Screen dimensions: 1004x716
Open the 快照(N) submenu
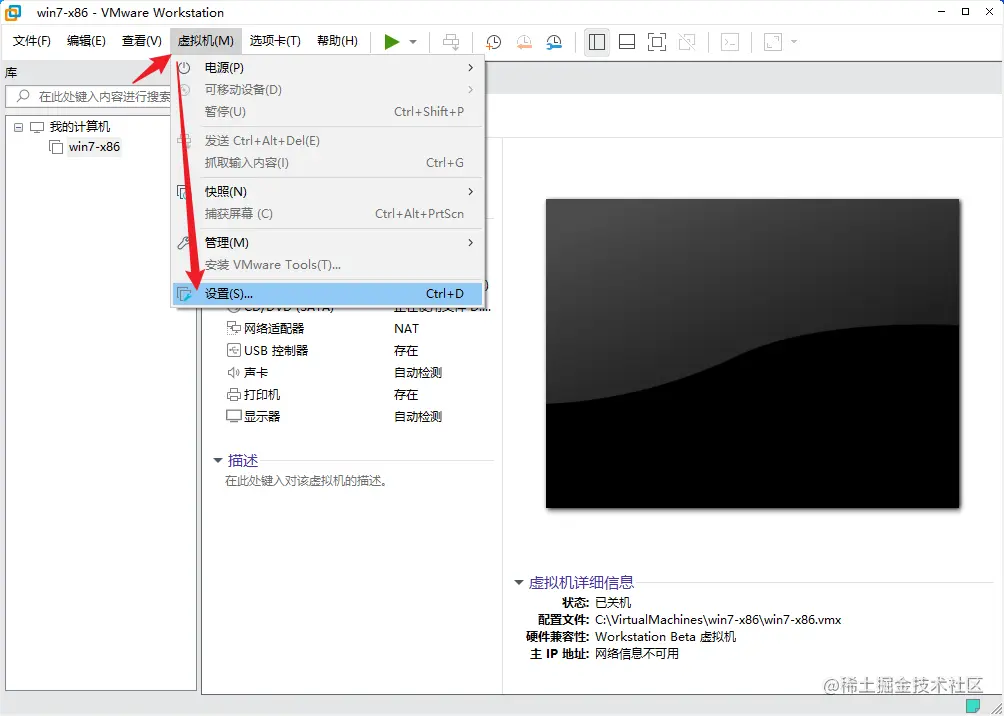pyautogui.click(x=328, y=191)
